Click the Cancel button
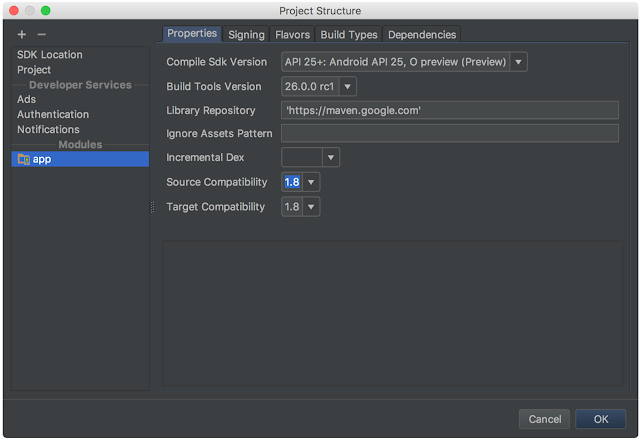 point(545,419)
